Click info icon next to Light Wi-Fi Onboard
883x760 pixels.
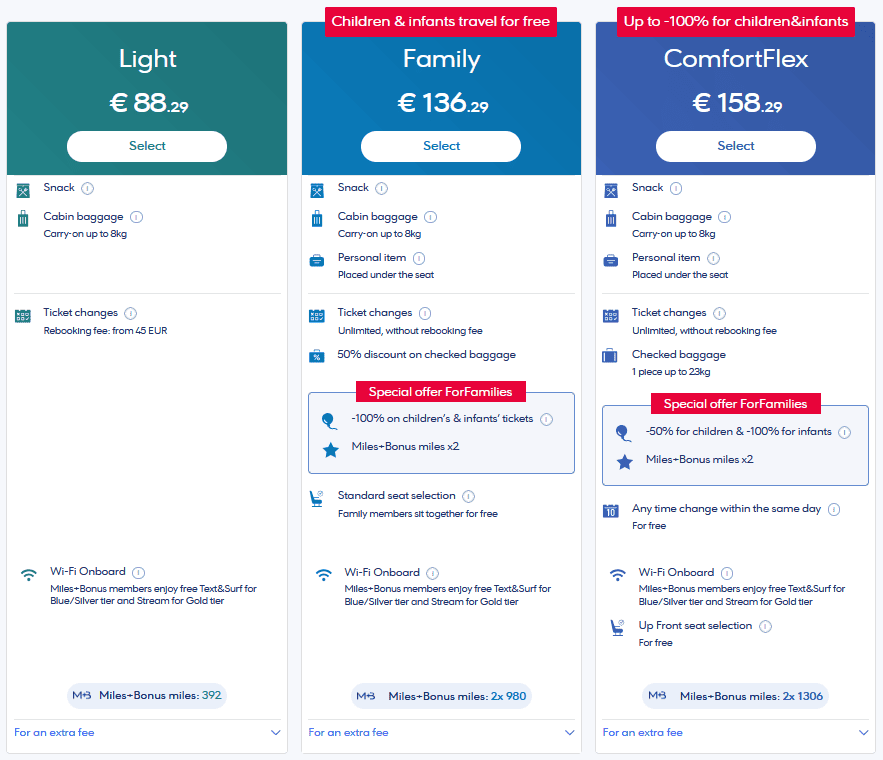(x=138, y=573)
